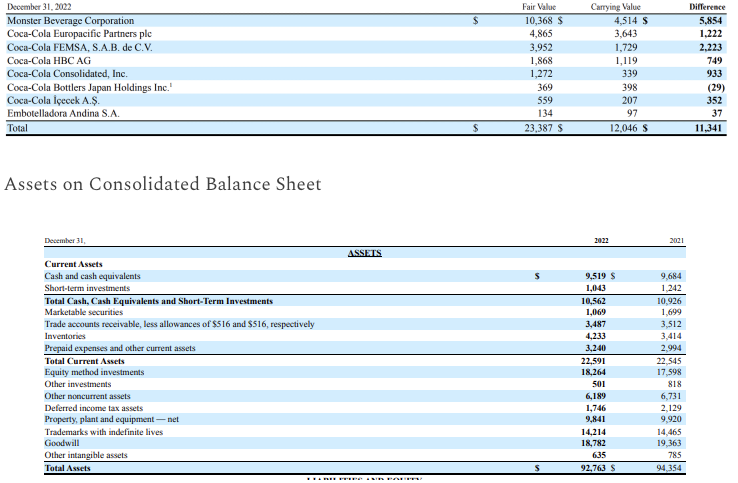
Task: Click the underlined ASSETS header
Action: pos(364,253)
